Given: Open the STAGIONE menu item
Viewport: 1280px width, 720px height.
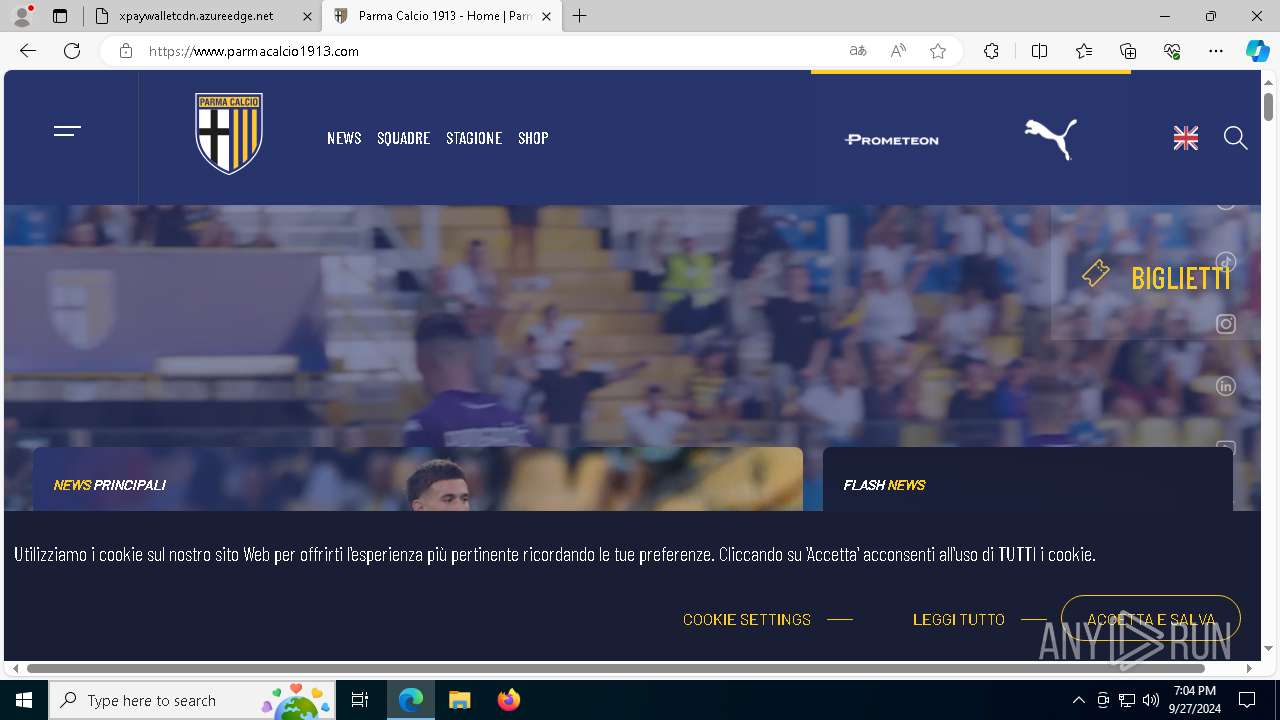Looking at the screenshot, I should pos(474,138).
